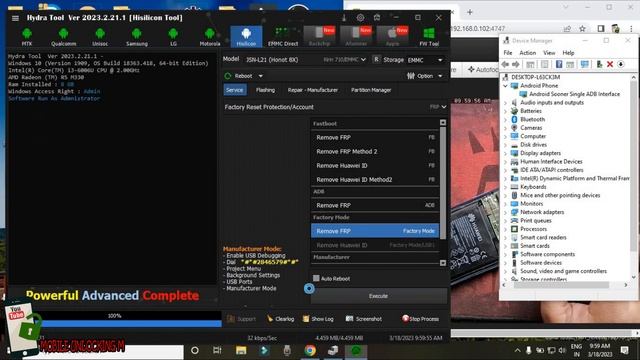
Task: Open Device Manager View menu
Action: [x=549, y=53]
